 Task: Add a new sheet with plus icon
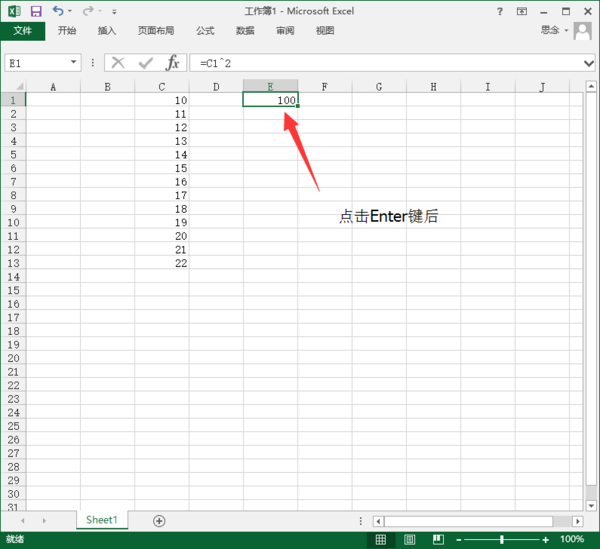coord(159,521)
